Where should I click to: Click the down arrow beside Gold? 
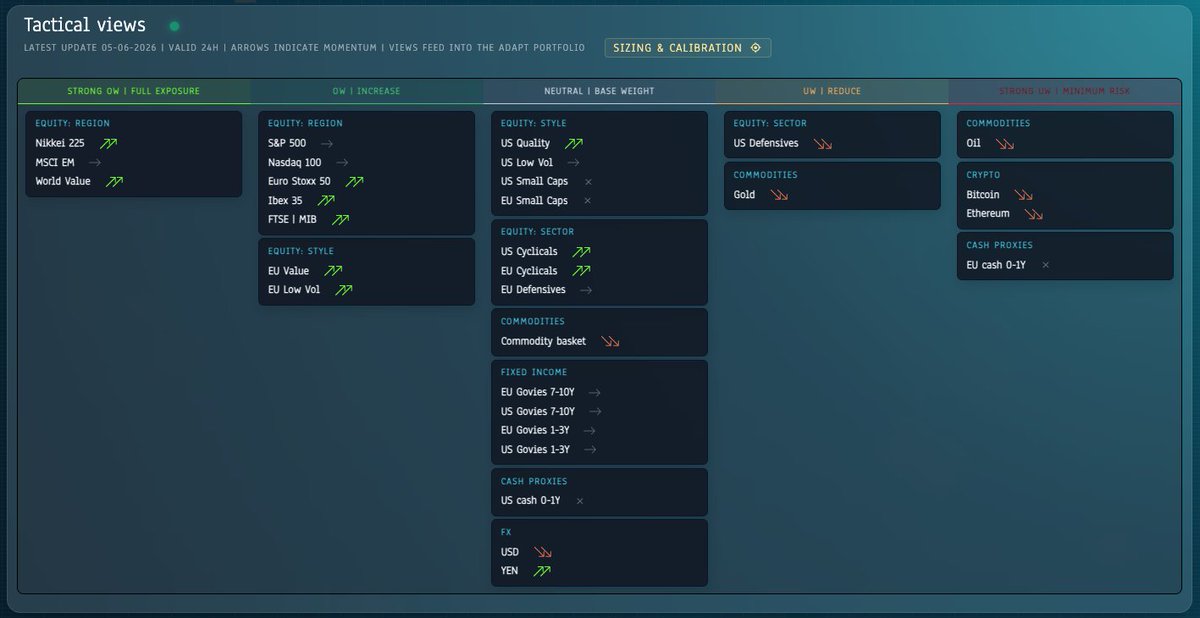click(778, 194)
